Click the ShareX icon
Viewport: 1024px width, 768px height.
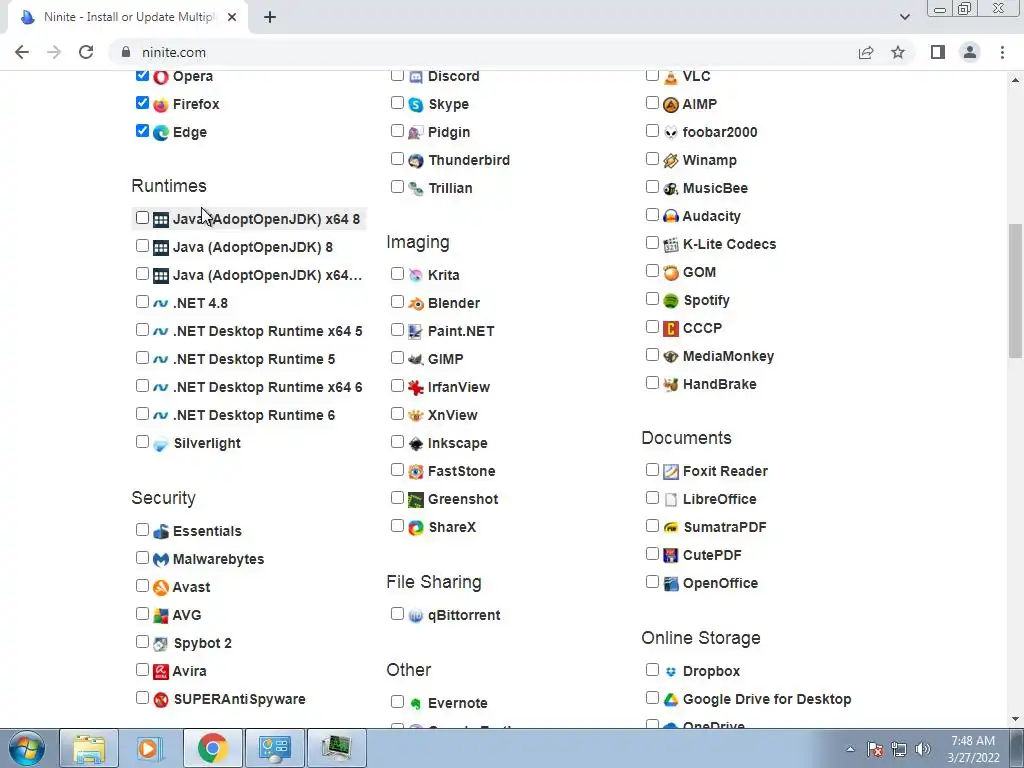click(416, 528)
